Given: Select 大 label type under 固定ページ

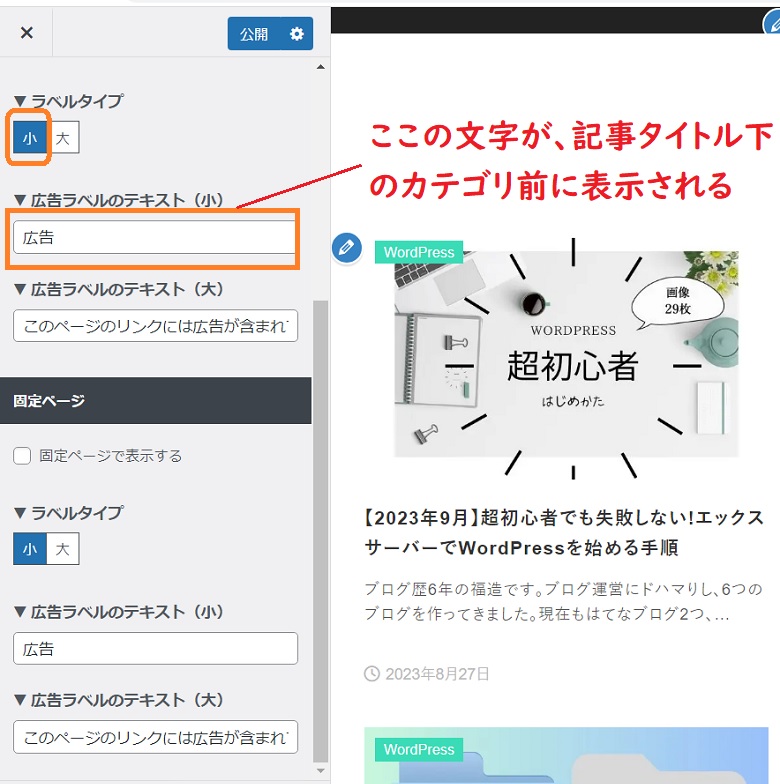Looking at the screenshot, I should (x=62, y=548).
